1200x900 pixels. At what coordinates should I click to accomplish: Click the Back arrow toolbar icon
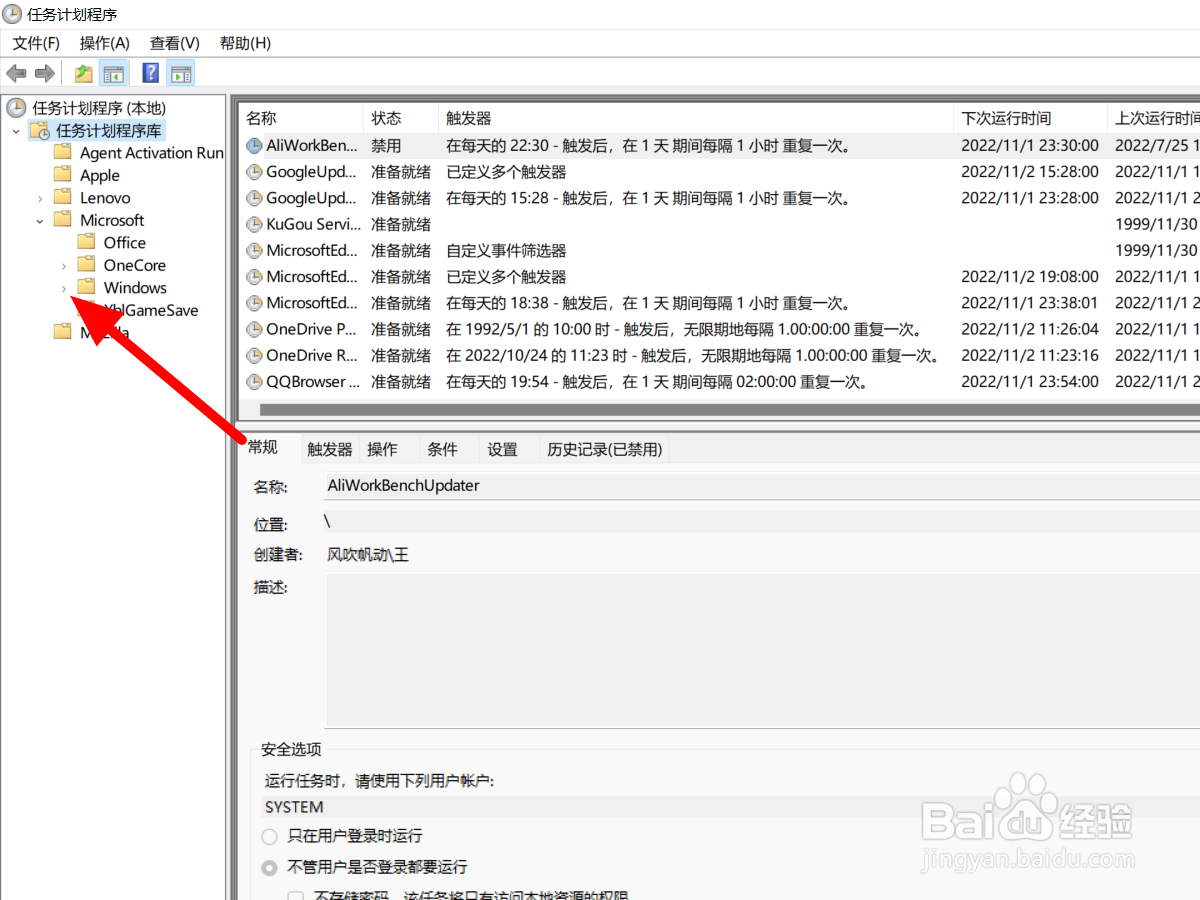(x=17, y=73)
